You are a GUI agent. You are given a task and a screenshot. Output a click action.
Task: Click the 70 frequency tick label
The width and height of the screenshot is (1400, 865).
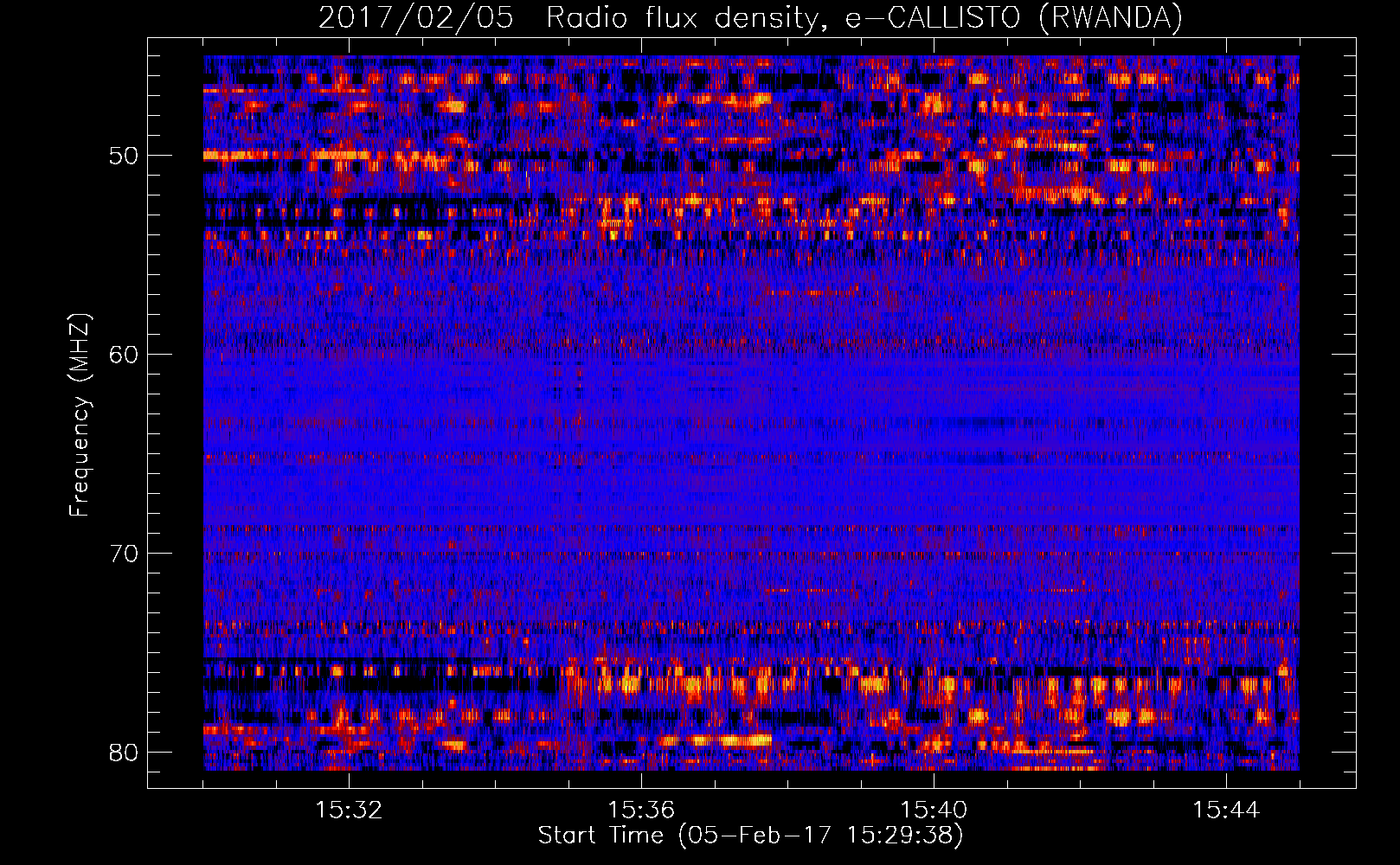coord(124,554)
